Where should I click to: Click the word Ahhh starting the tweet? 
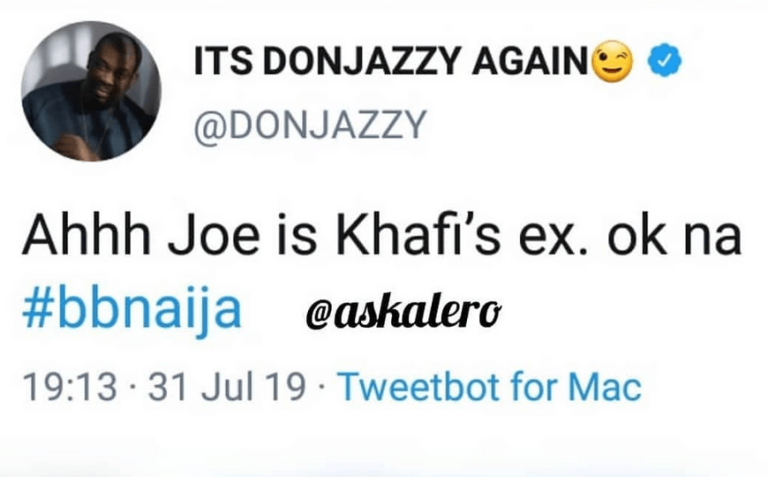(86, 236)
